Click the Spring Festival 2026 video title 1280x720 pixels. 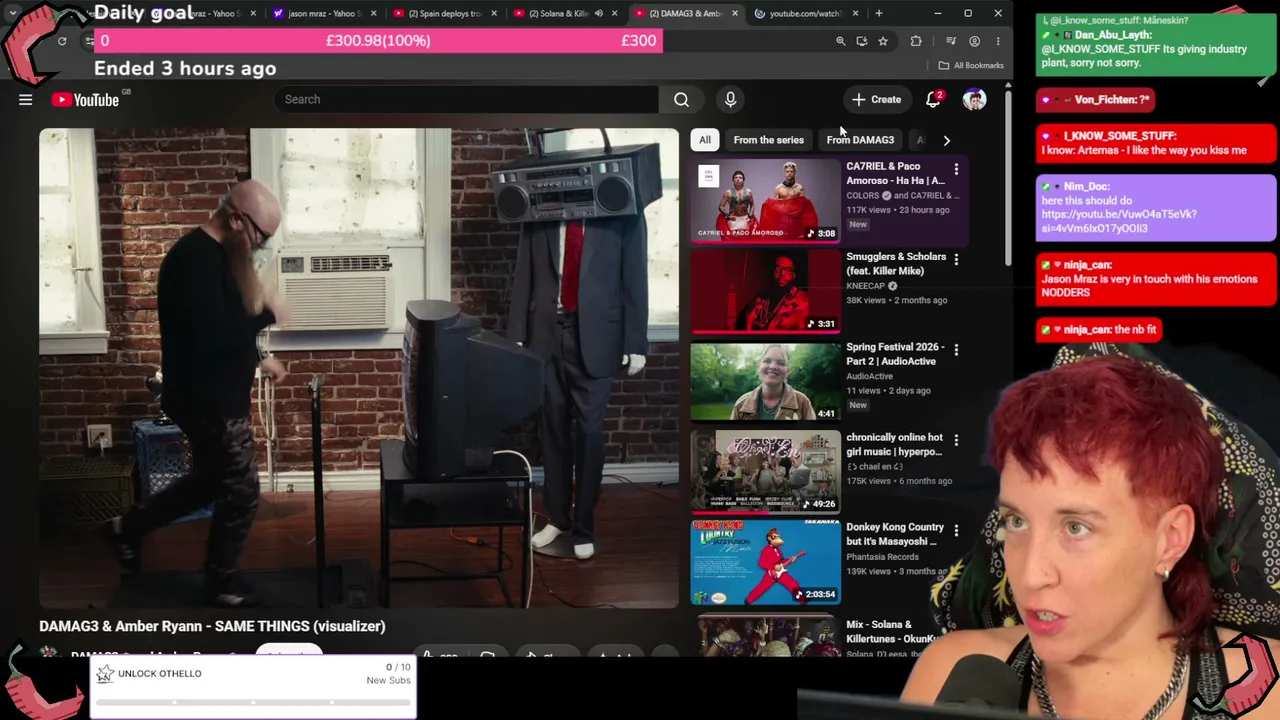tap(895, 354)
